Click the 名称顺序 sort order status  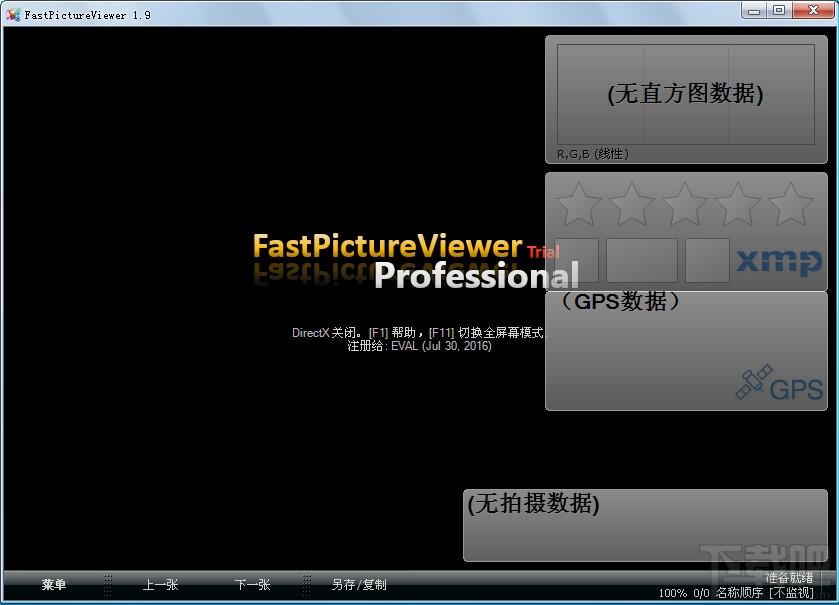pyautogui.click(x=739, y=593)
